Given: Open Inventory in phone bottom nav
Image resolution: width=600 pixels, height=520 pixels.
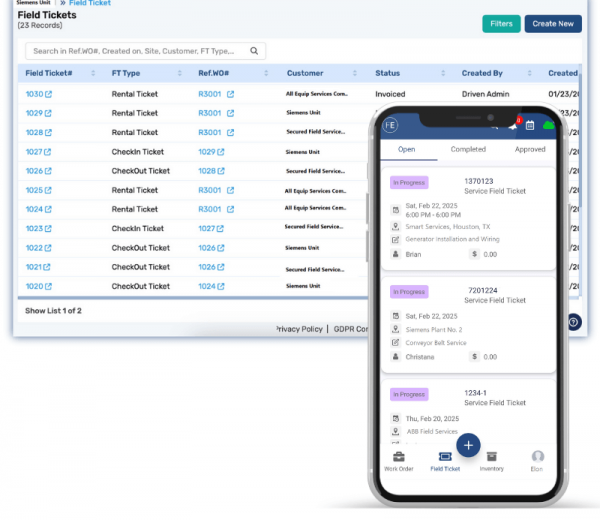Looking at the screenshot, I should (x=492, y=461).
